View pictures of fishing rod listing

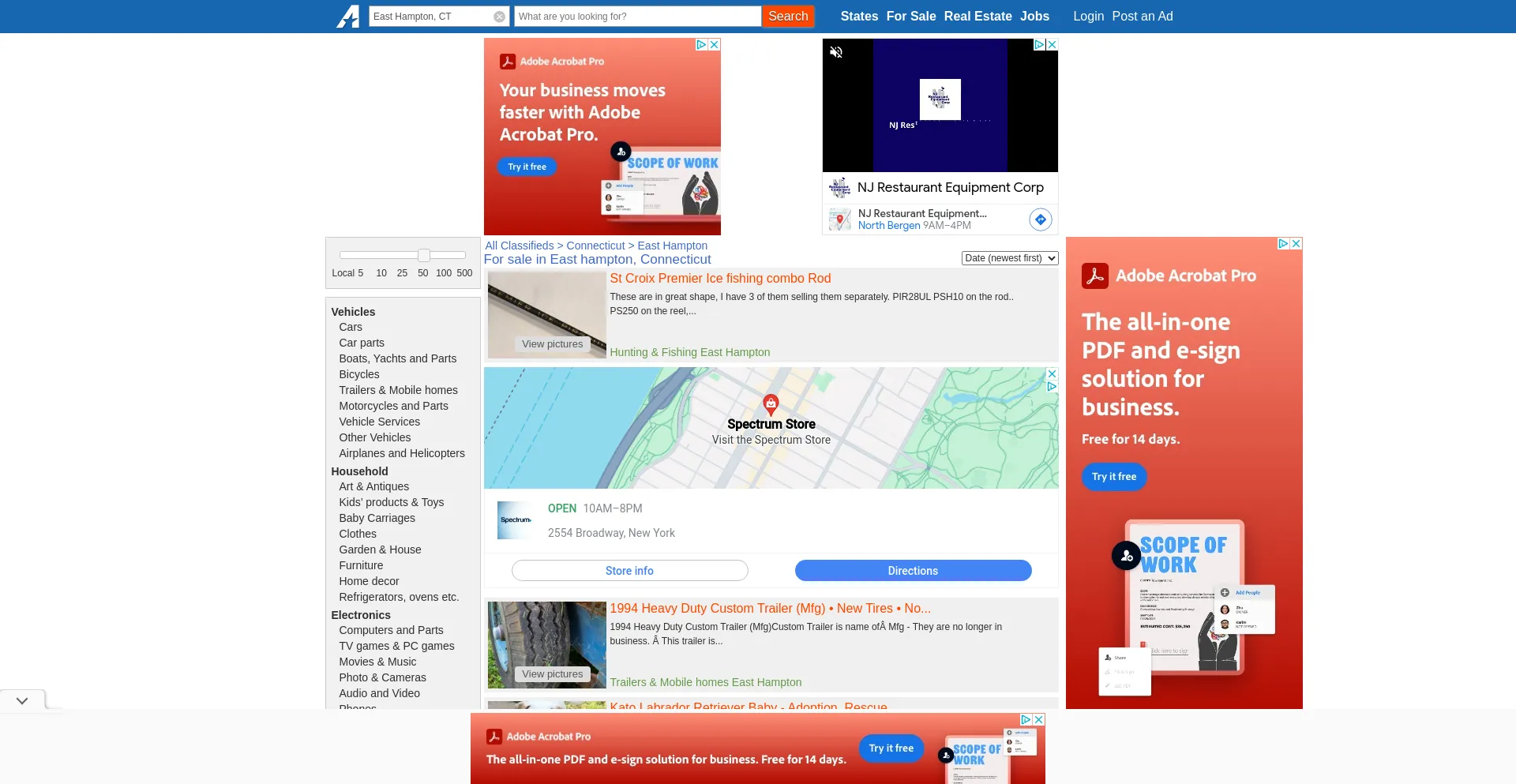coord(552,344)
